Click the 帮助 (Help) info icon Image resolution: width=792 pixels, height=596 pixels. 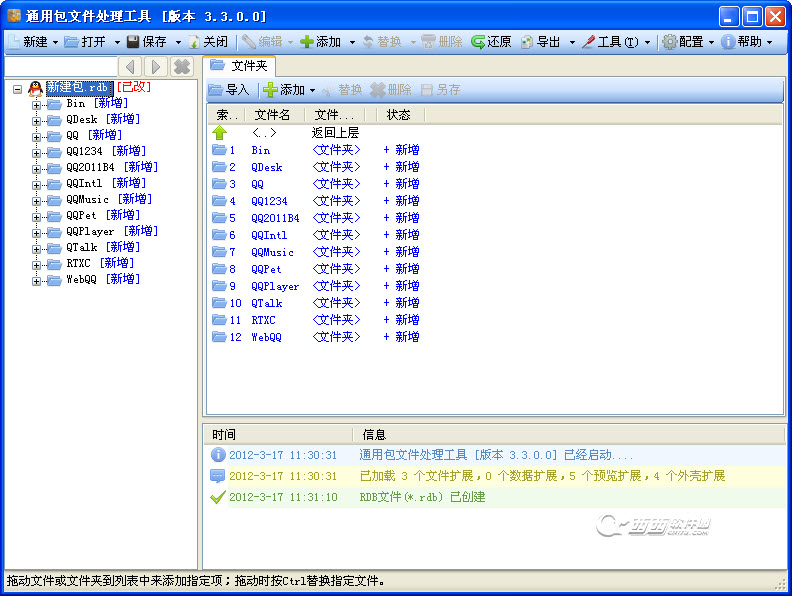[x=727, y=42]
